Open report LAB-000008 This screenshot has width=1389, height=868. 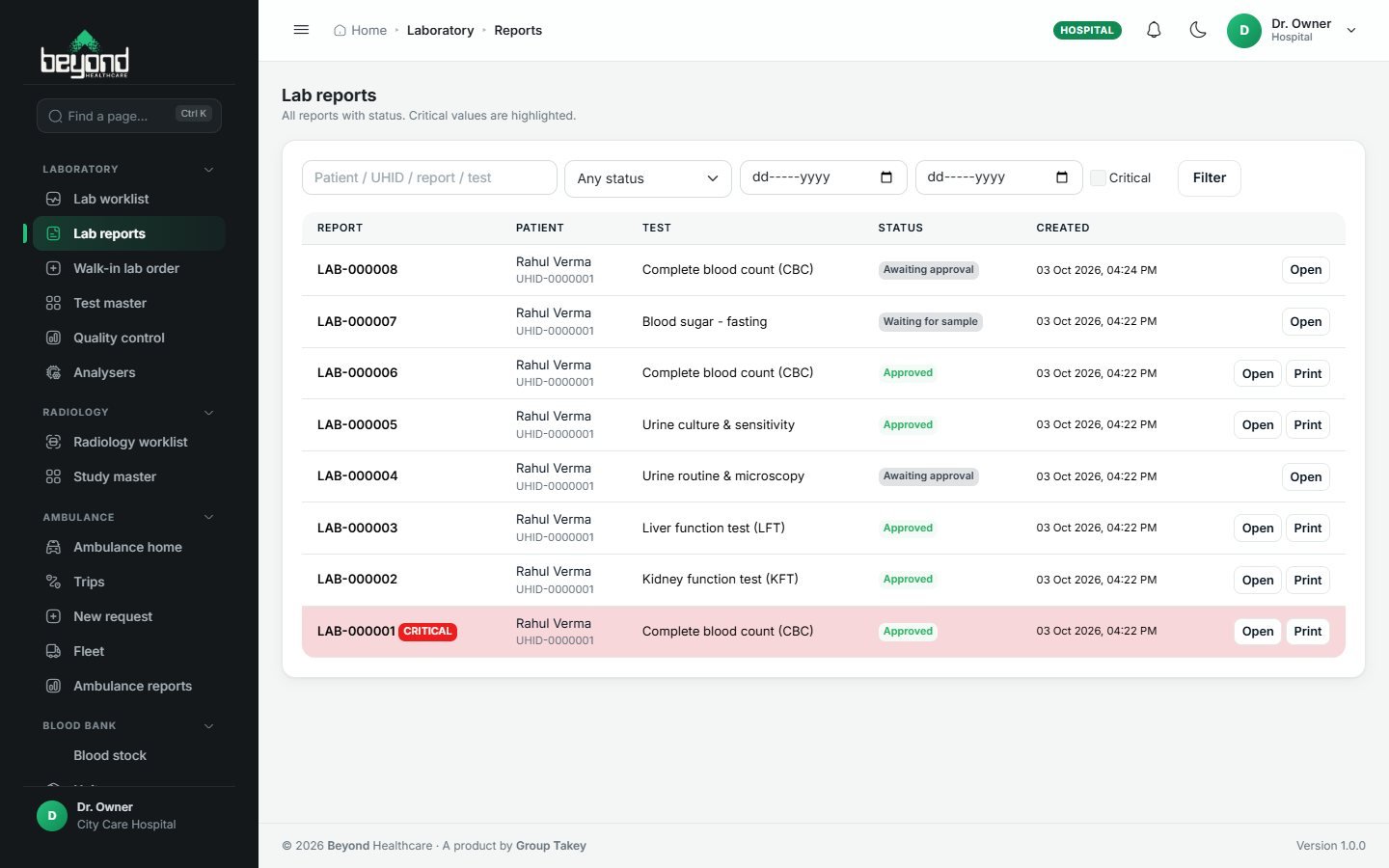1306,270
